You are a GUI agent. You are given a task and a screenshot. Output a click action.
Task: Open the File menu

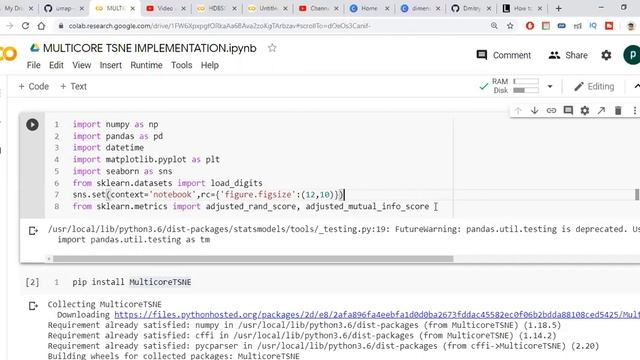pyautogui.click(x=33, y=65)
